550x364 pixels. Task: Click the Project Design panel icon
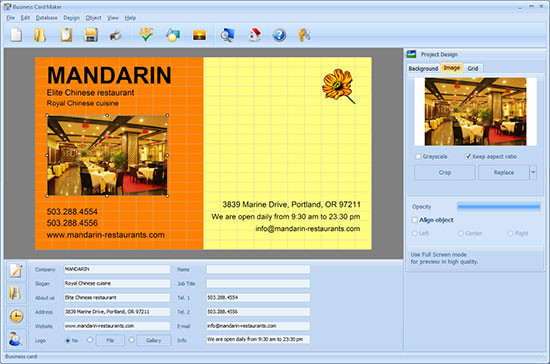(411, 54)
